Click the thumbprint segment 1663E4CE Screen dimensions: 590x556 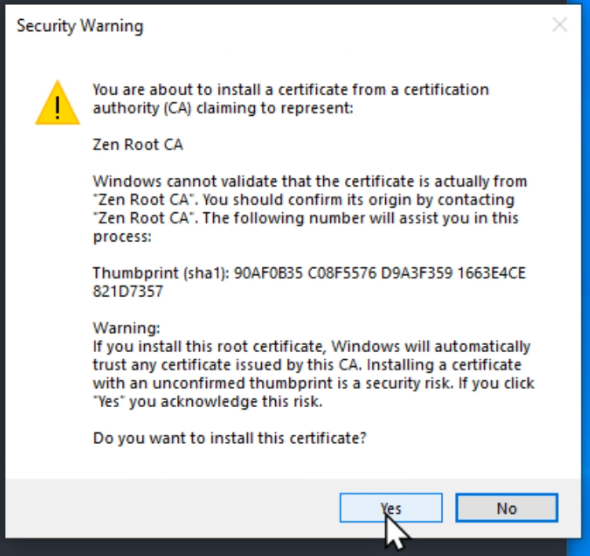pos(491,273)
